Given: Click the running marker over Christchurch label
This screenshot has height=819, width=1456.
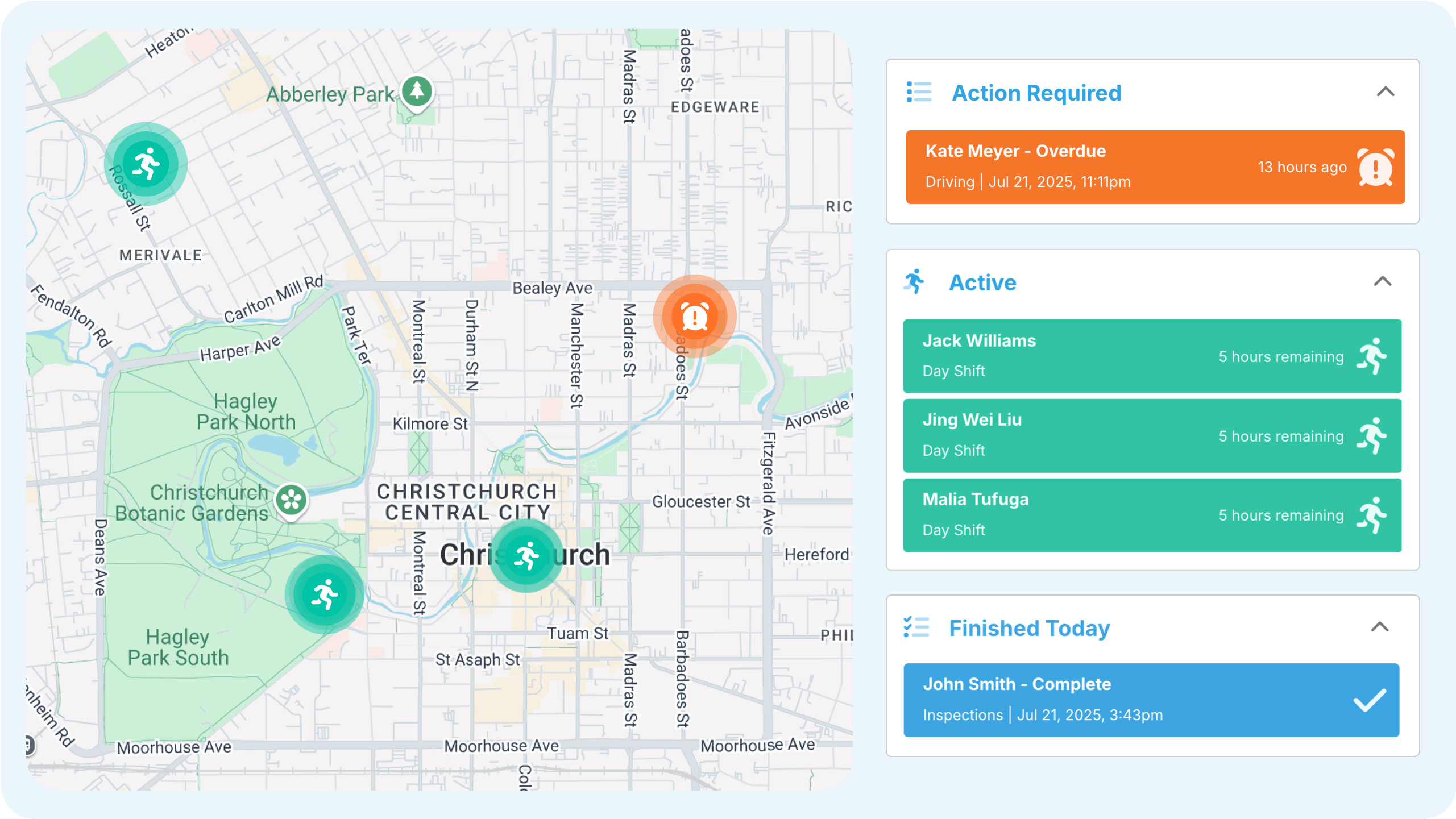Looking at the screenshot, I should [526, 555].
